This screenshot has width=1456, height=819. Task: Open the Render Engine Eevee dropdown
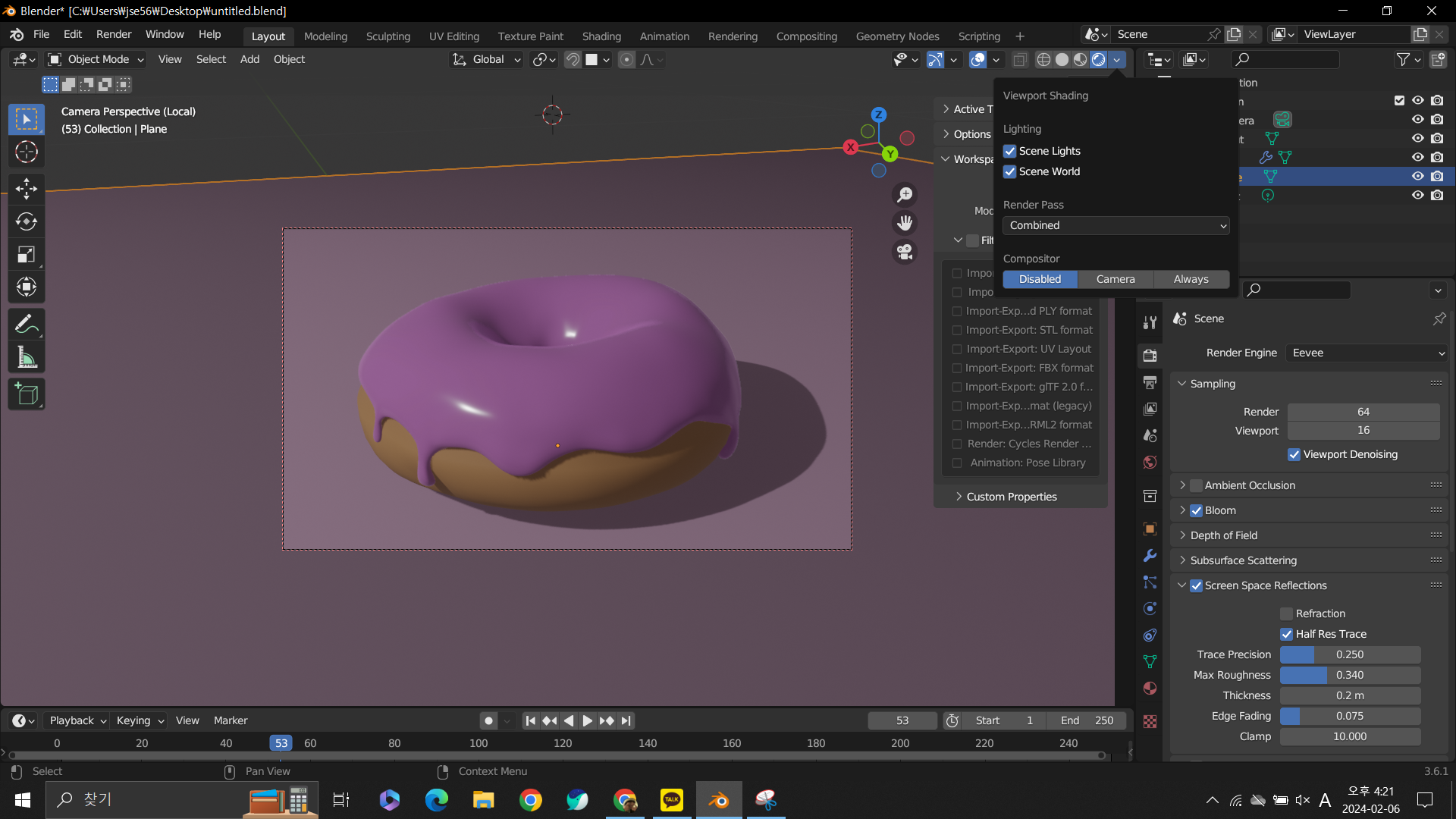click(1367, 353)
